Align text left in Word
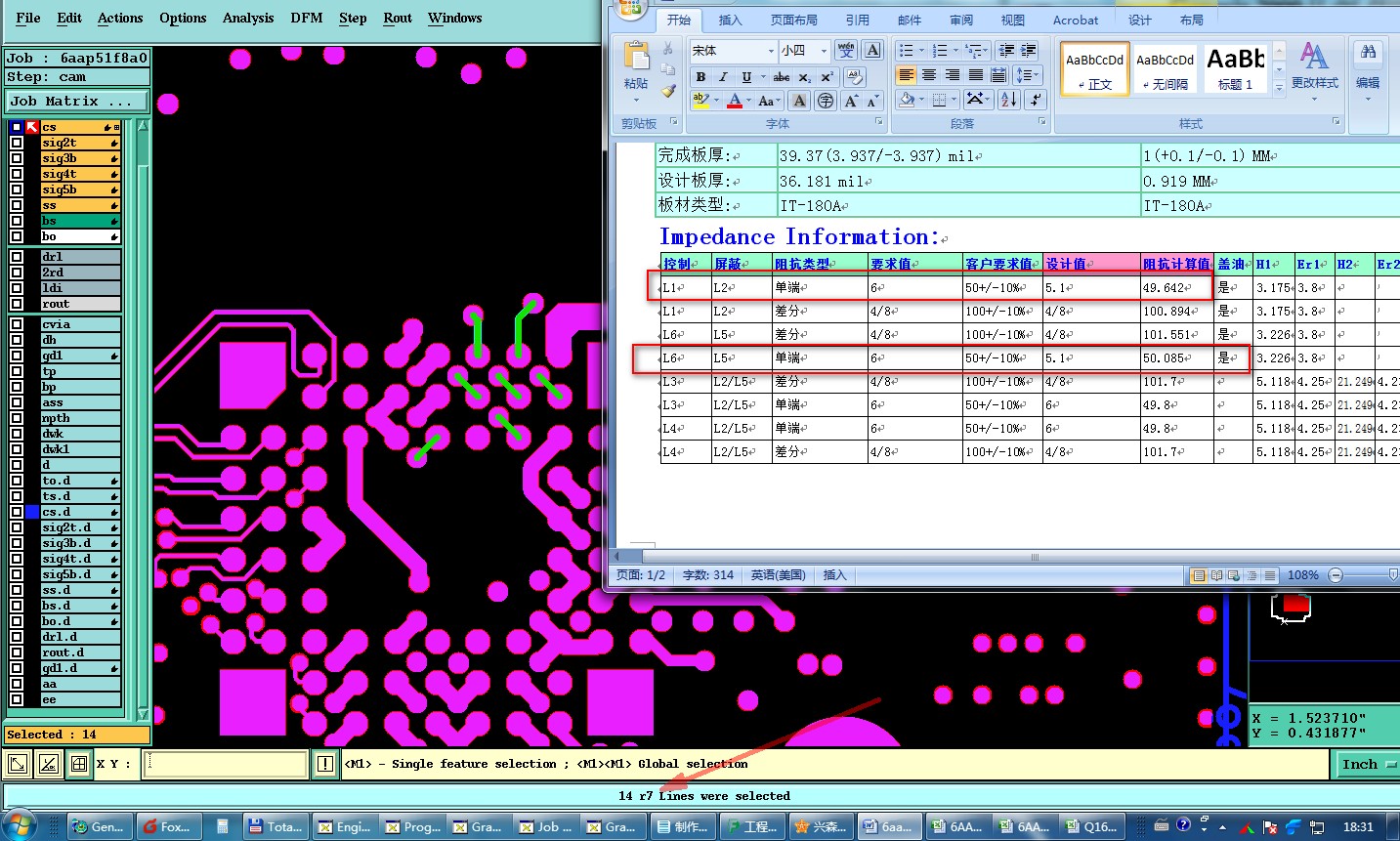Image resolution: width=1400 pixels, height=841 pixels. (x=906, y=75)
